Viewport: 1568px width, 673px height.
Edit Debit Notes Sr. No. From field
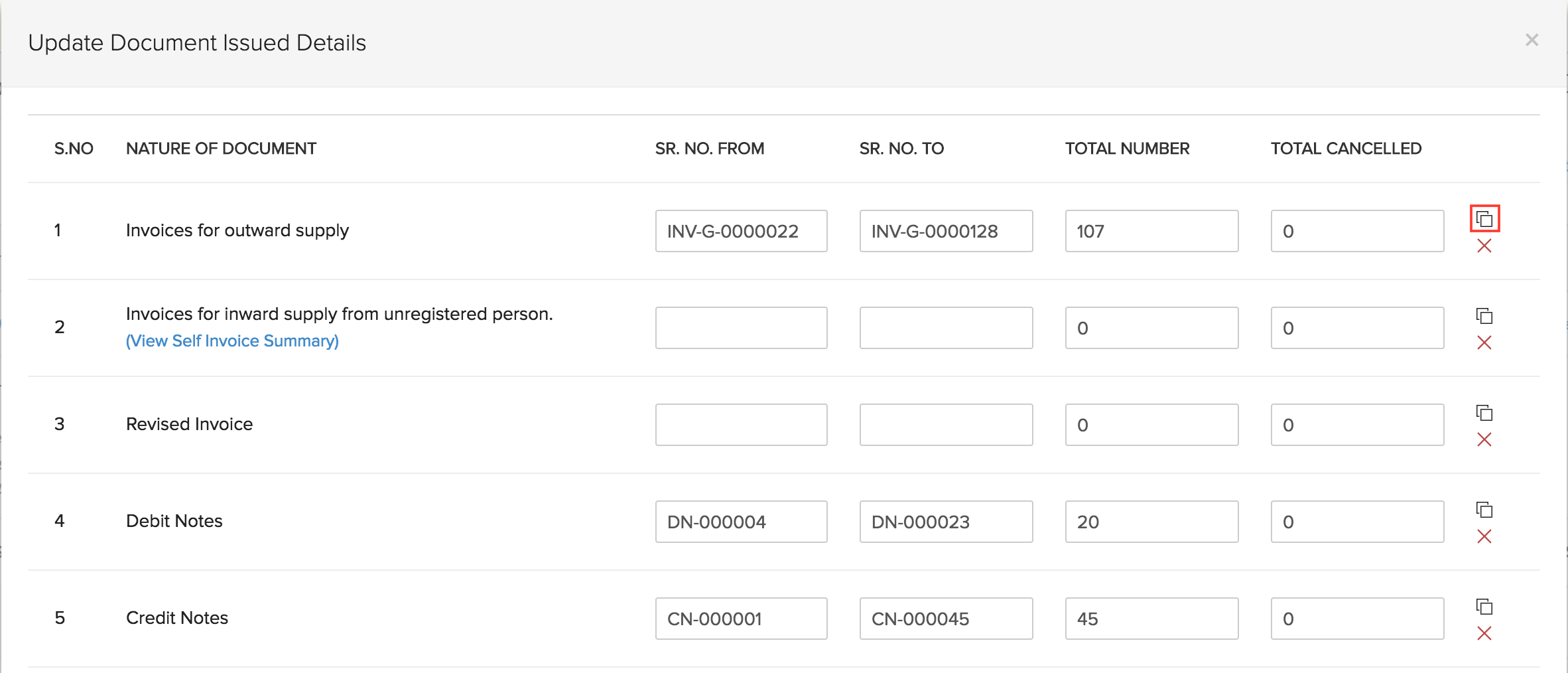pyautogui.click(x=741, y=522)
